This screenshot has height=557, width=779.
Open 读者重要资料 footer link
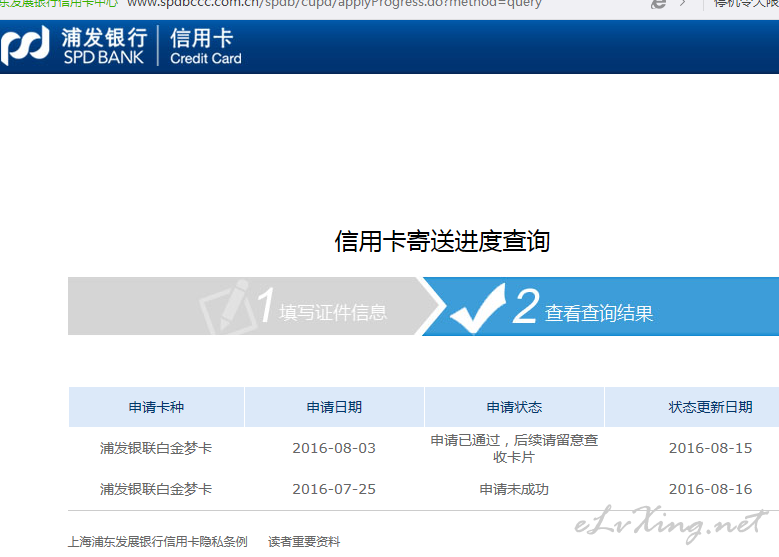click(x=304, y=542)
